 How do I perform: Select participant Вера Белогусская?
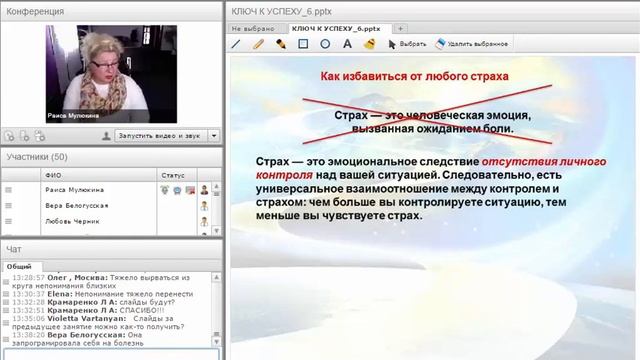[77, 206]
